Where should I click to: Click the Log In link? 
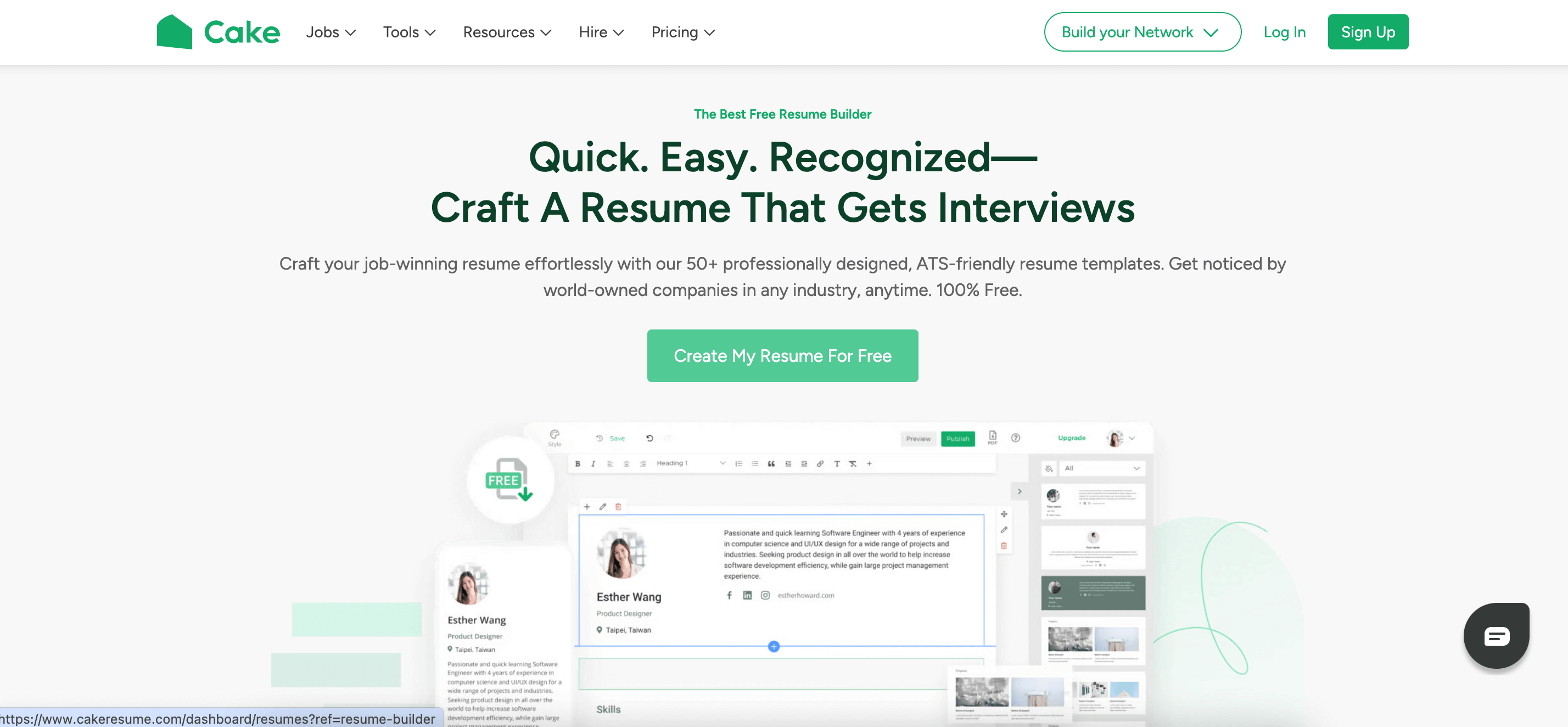1284,32
